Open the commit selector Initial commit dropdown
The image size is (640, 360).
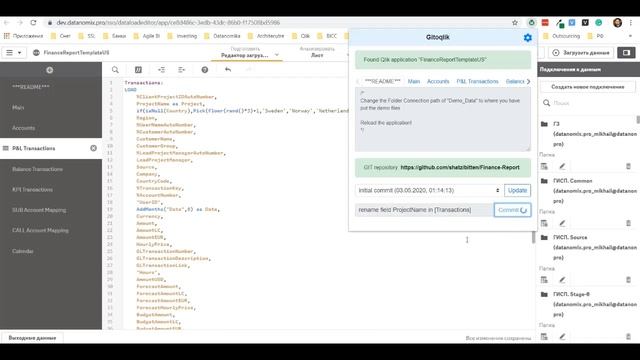(428, 191)
